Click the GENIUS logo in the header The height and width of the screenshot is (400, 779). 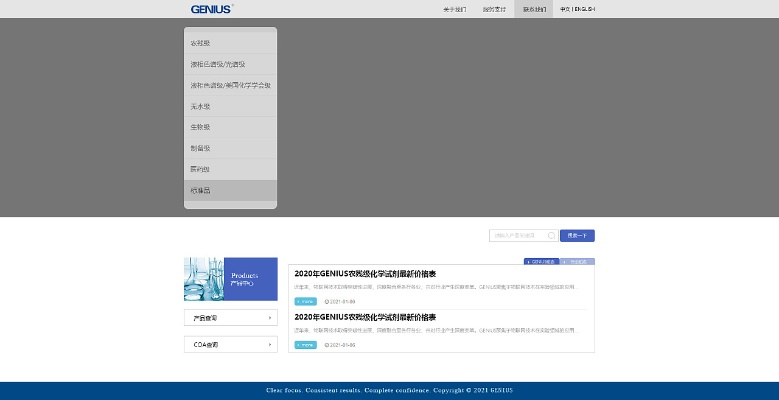point(212,9)
